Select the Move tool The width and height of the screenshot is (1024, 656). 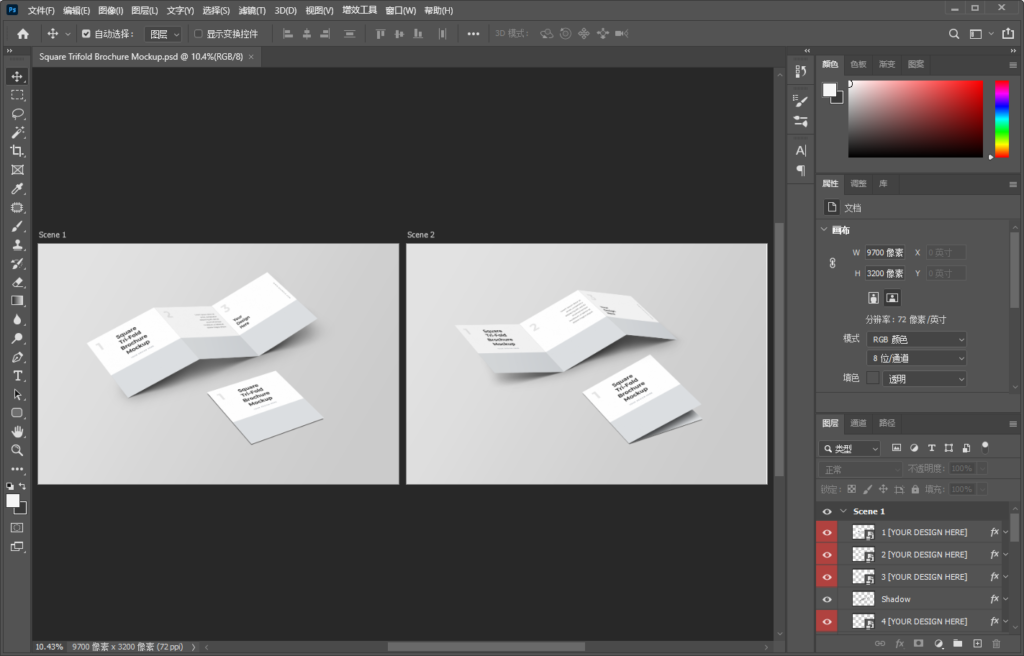click(x=17, y=76)
